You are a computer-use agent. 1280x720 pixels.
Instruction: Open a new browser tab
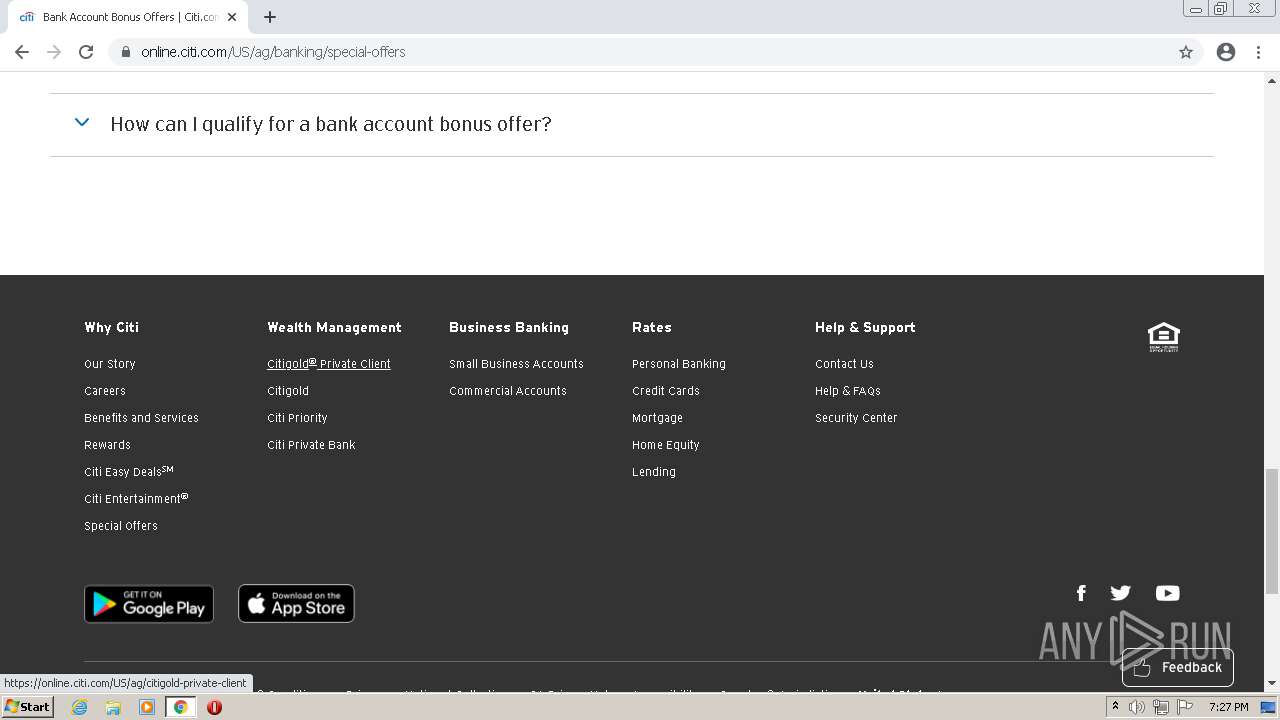pos(270,17)
